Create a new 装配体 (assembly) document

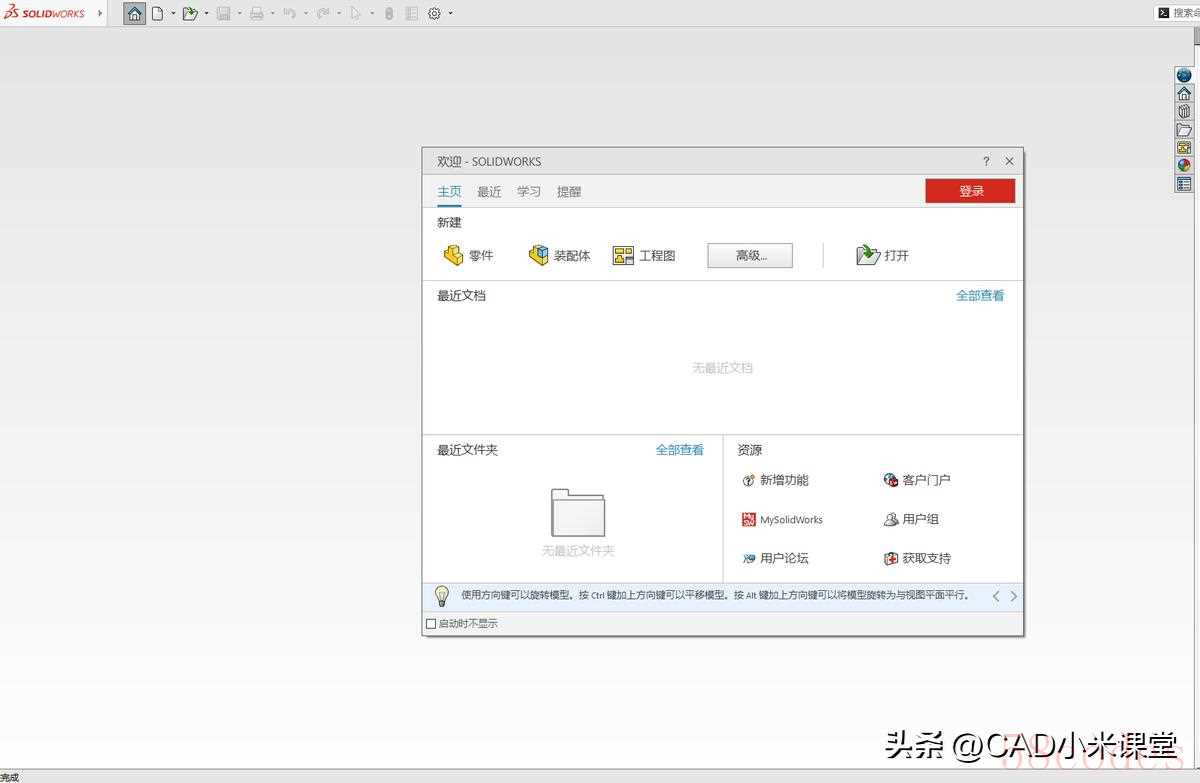tap(559, 256)
